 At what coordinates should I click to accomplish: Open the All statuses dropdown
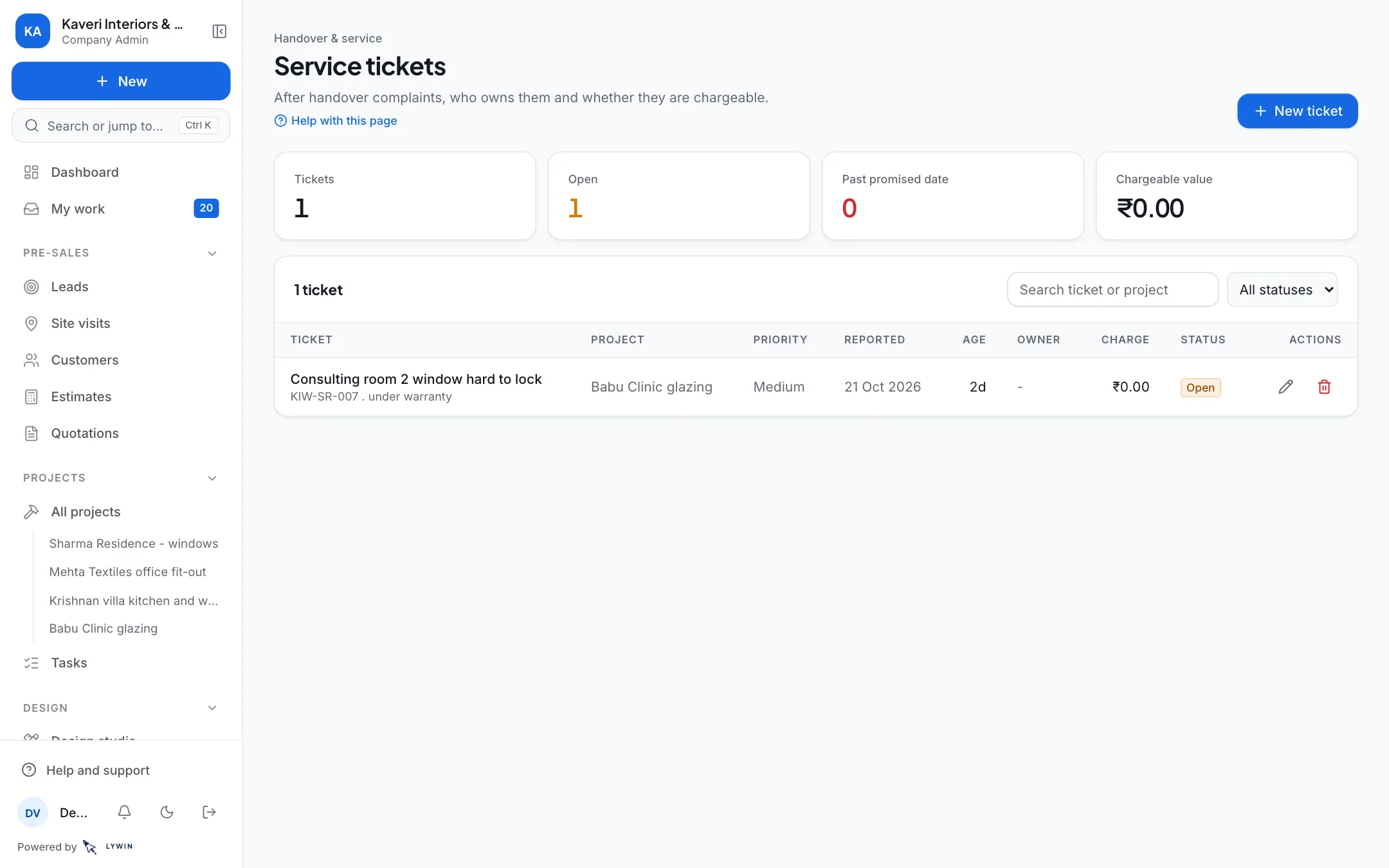pyautogui.click(x=1282, y=290)
